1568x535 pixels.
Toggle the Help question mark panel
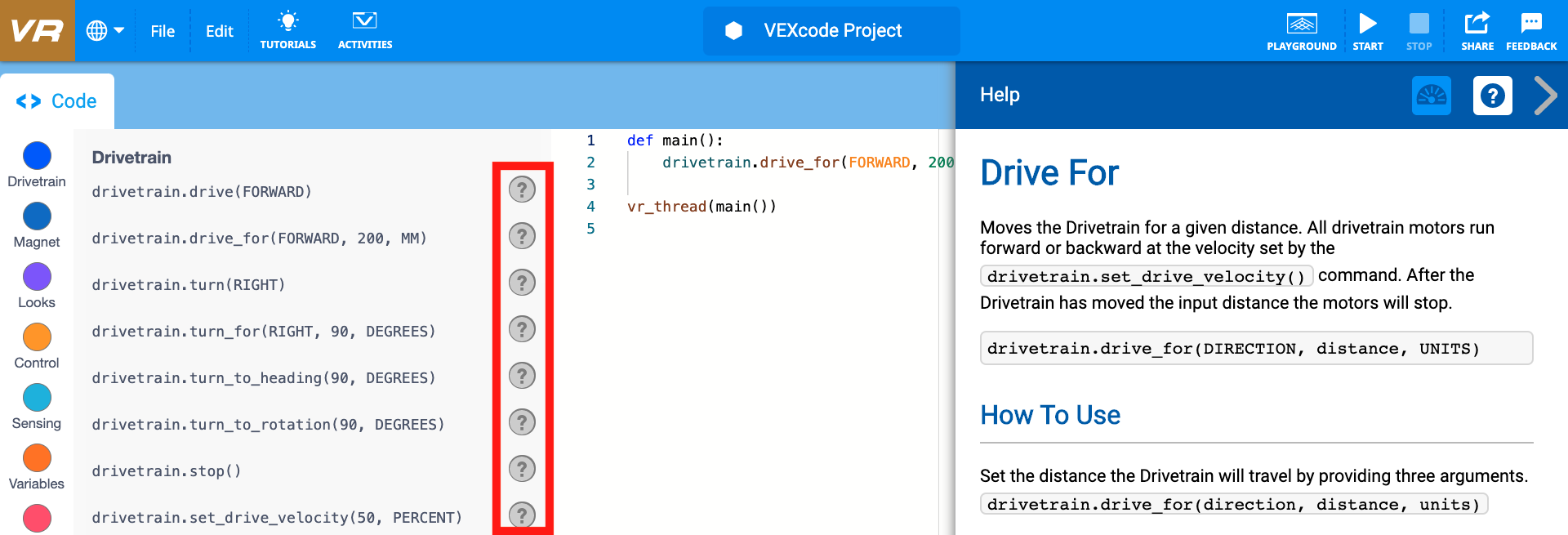(x=1492, y=96)
